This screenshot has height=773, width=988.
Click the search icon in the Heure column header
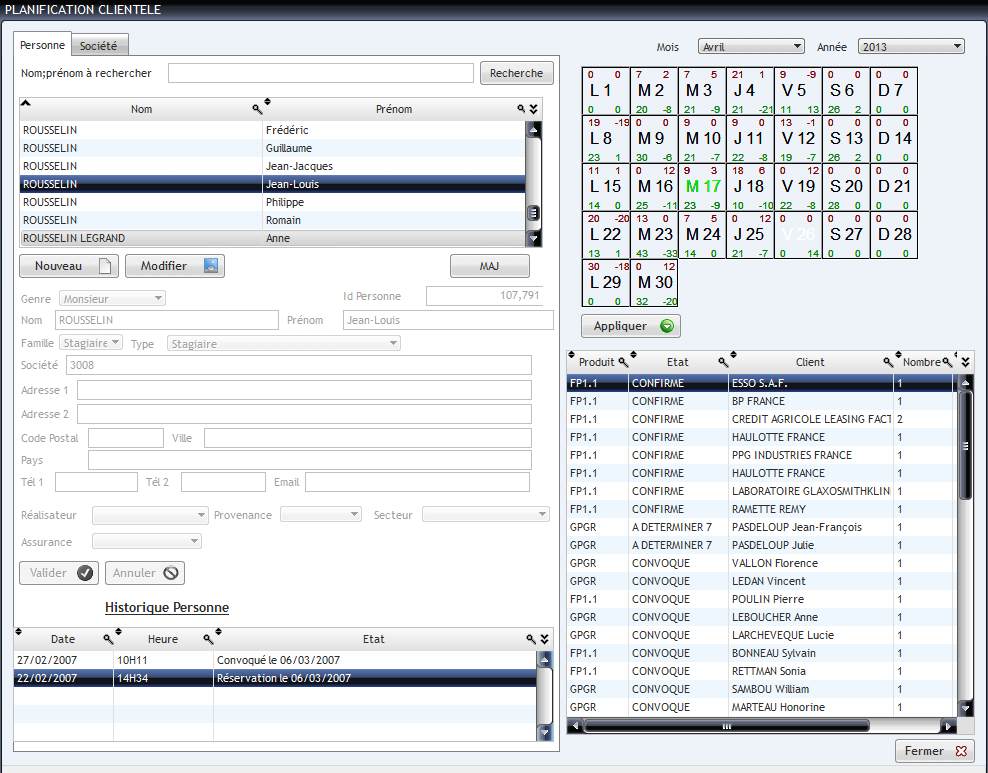208,639
